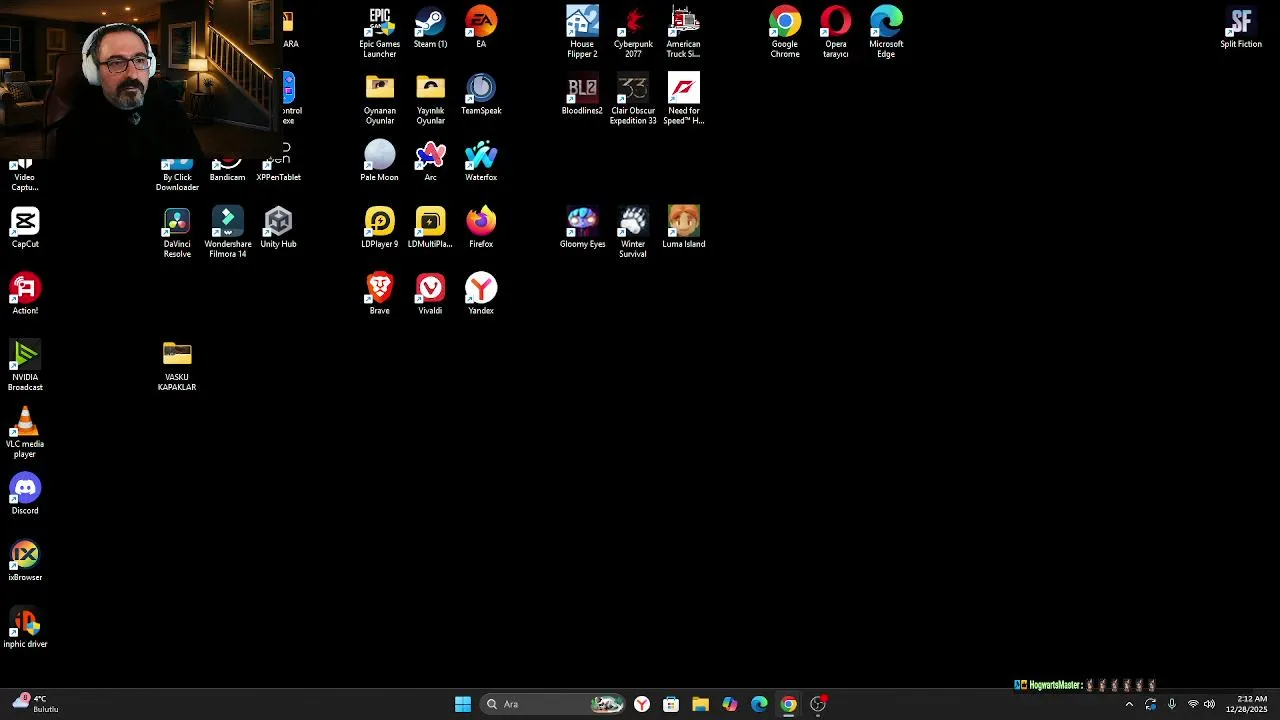Select the Bandicam shortcut
Viewport: 1280px width, 720px height.
[x=227, y=171]
